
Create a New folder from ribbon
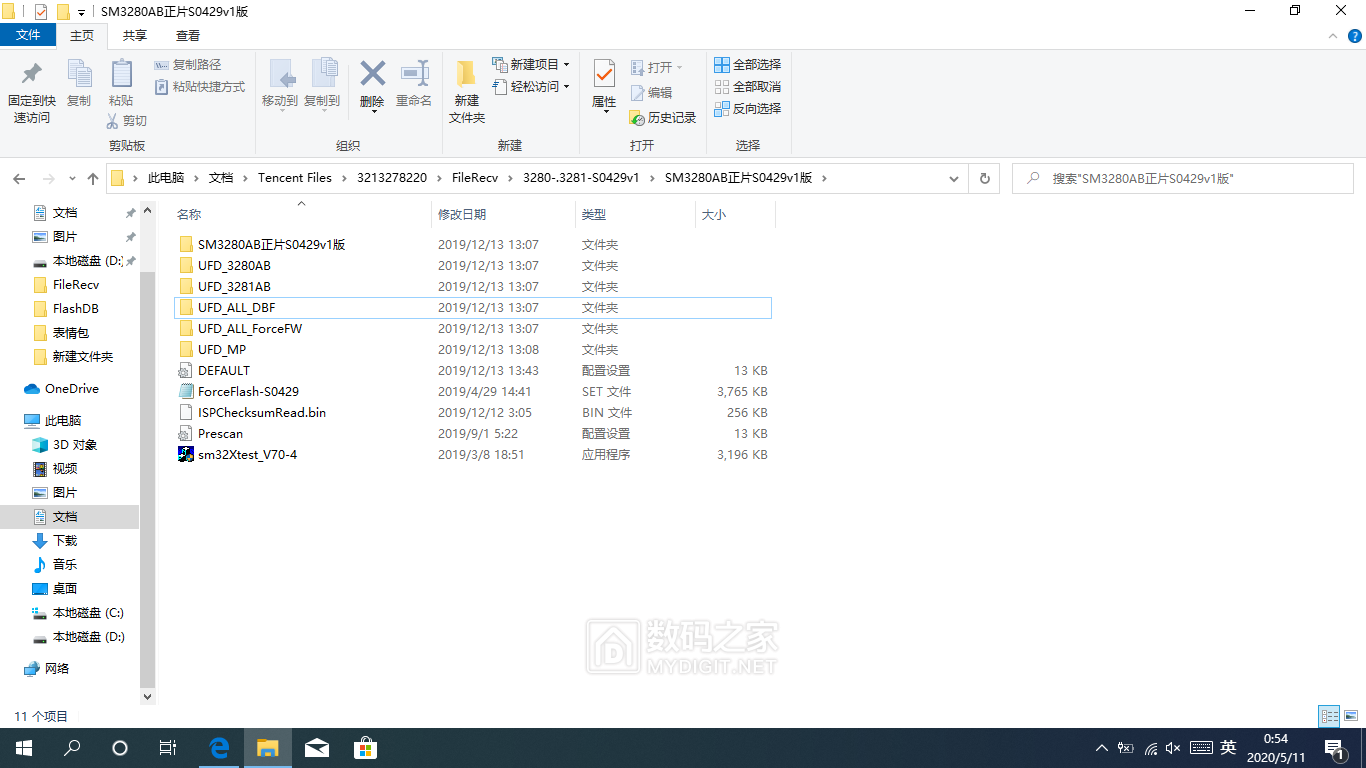(x=467, y=93)
